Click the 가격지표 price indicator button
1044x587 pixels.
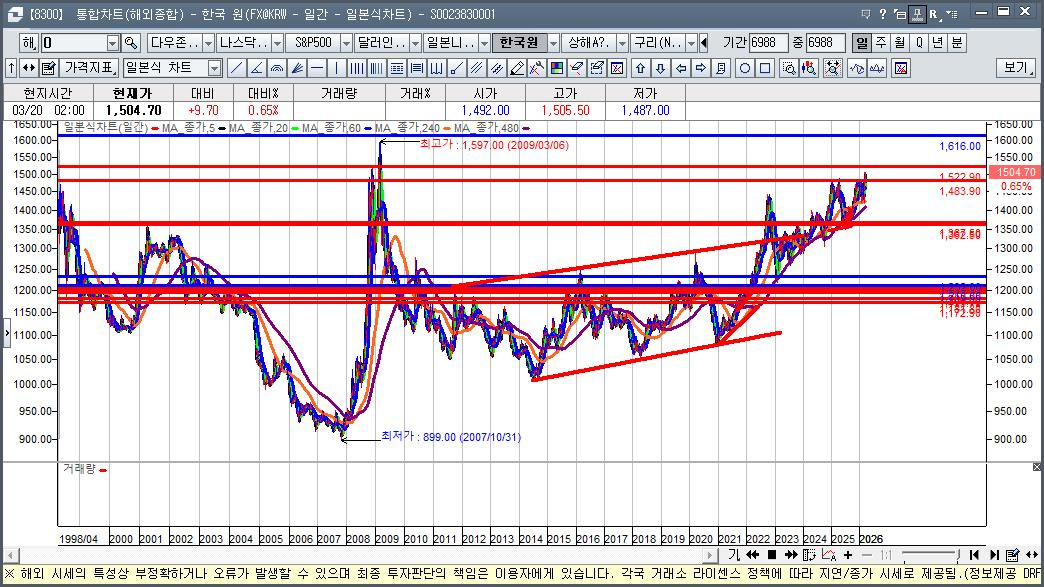point(88,69)
